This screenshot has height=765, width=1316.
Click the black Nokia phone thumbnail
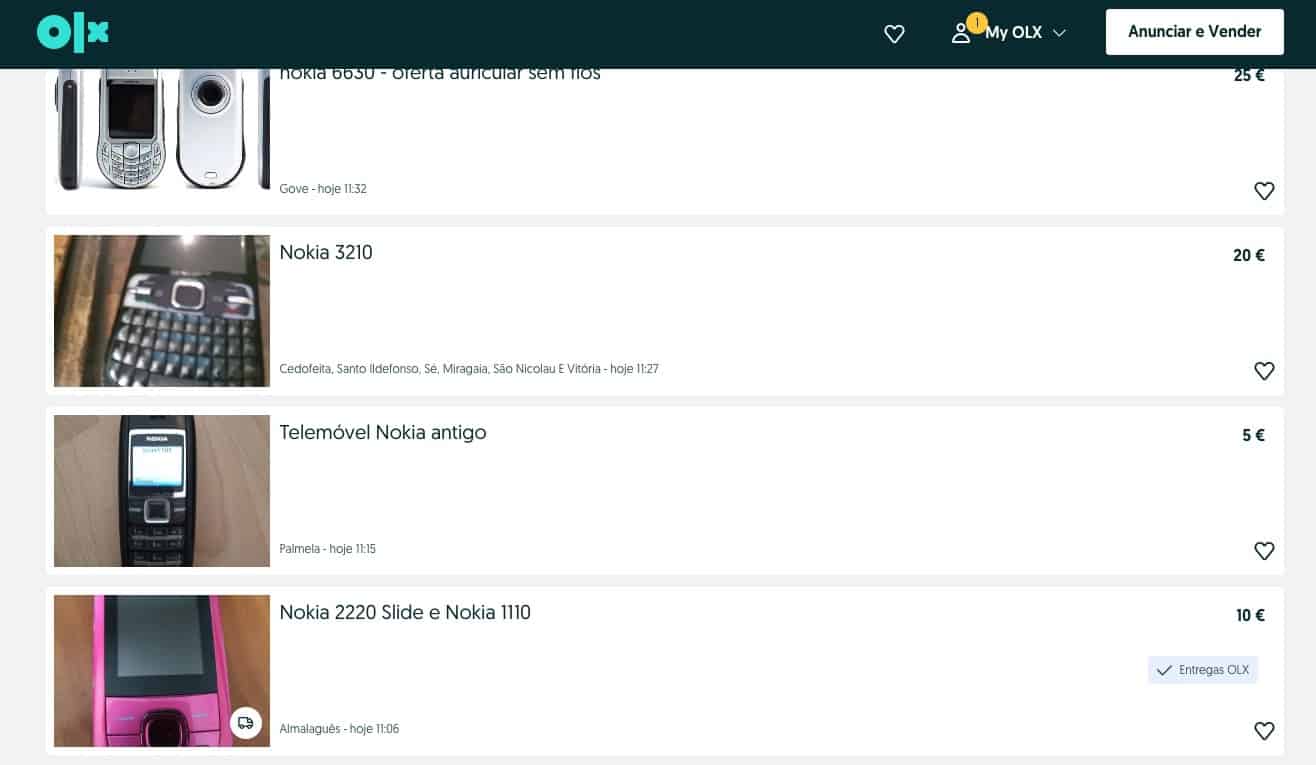pyautogui.click(x=161, y=491)
